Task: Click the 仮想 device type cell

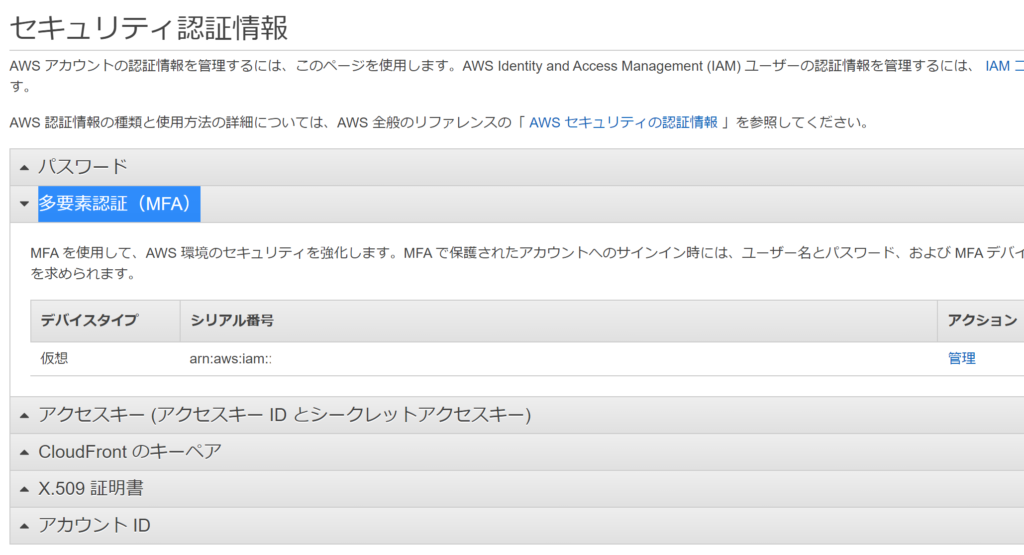Action: pyautogui.click(x=54, y=358)
